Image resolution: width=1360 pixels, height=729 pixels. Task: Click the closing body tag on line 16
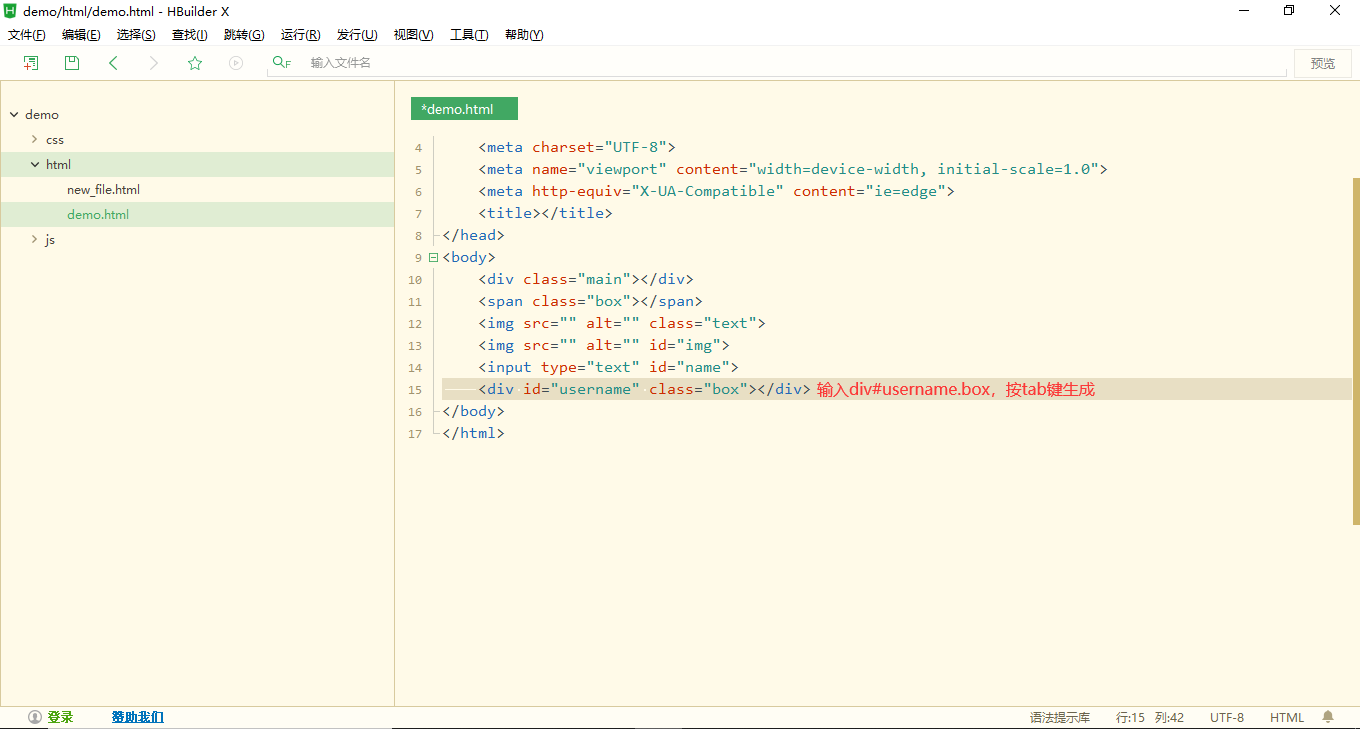473,411
